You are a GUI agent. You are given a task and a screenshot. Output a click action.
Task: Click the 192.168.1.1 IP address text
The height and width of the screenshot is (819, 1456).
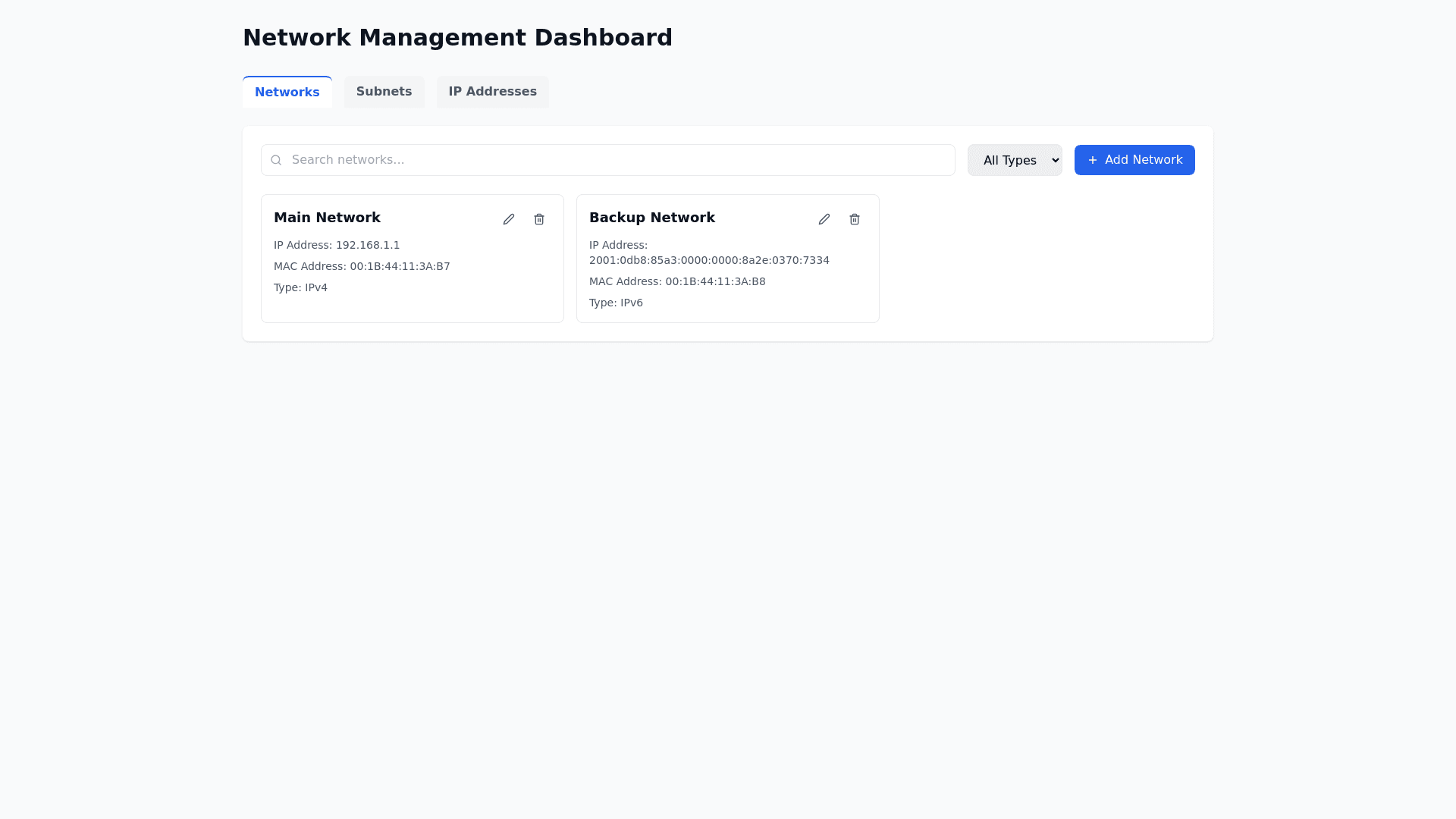[367, 245]
